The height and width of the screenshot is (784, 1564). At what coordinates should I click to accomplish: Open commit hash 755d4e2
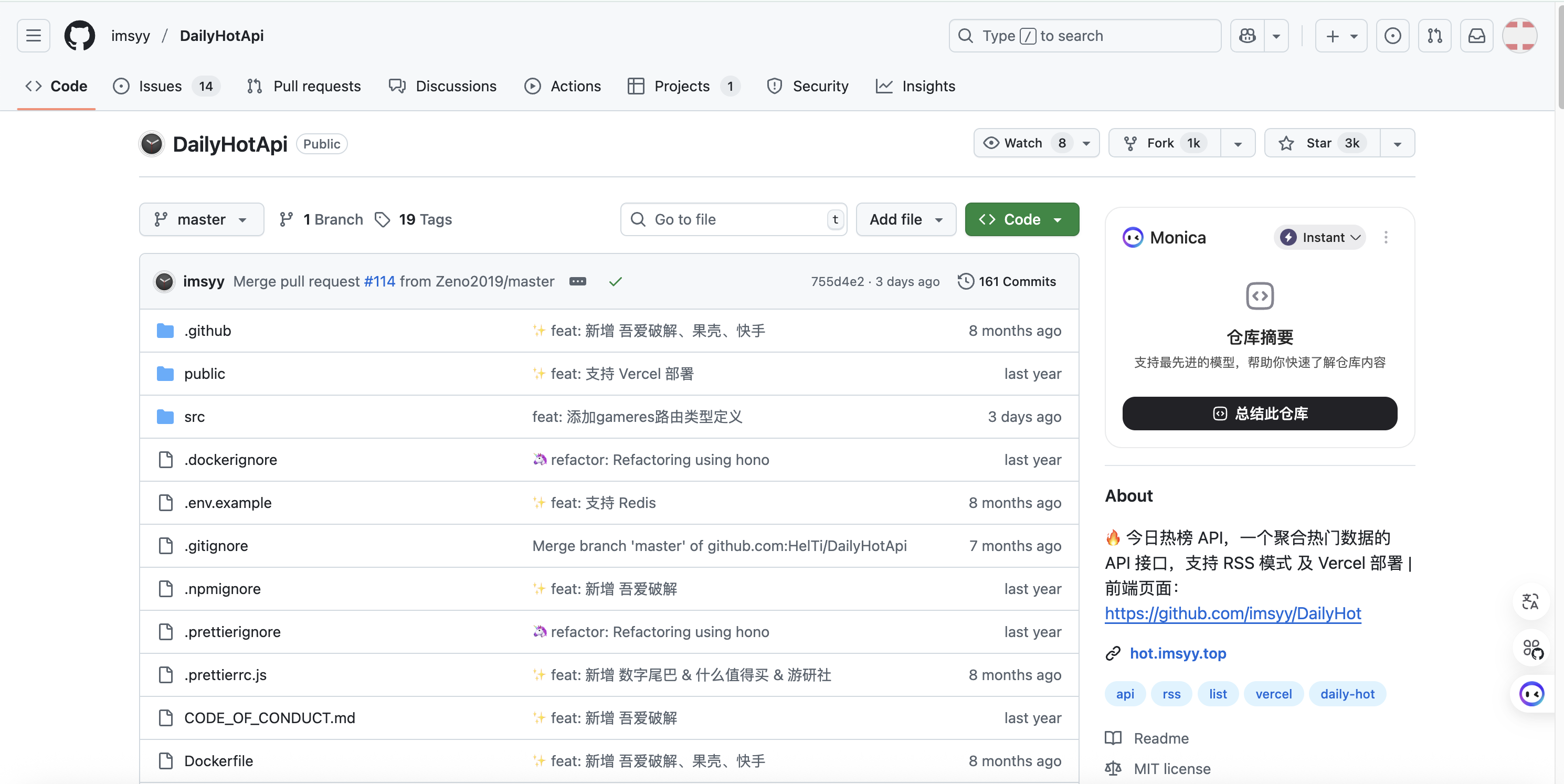click(x=837, y=281)
